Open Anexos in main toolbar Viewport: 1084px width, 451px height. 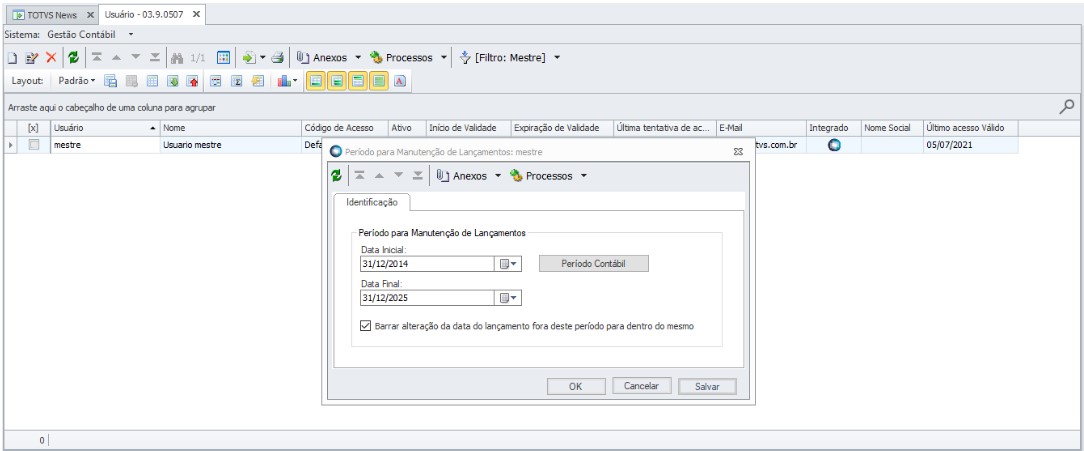[322, 58]
